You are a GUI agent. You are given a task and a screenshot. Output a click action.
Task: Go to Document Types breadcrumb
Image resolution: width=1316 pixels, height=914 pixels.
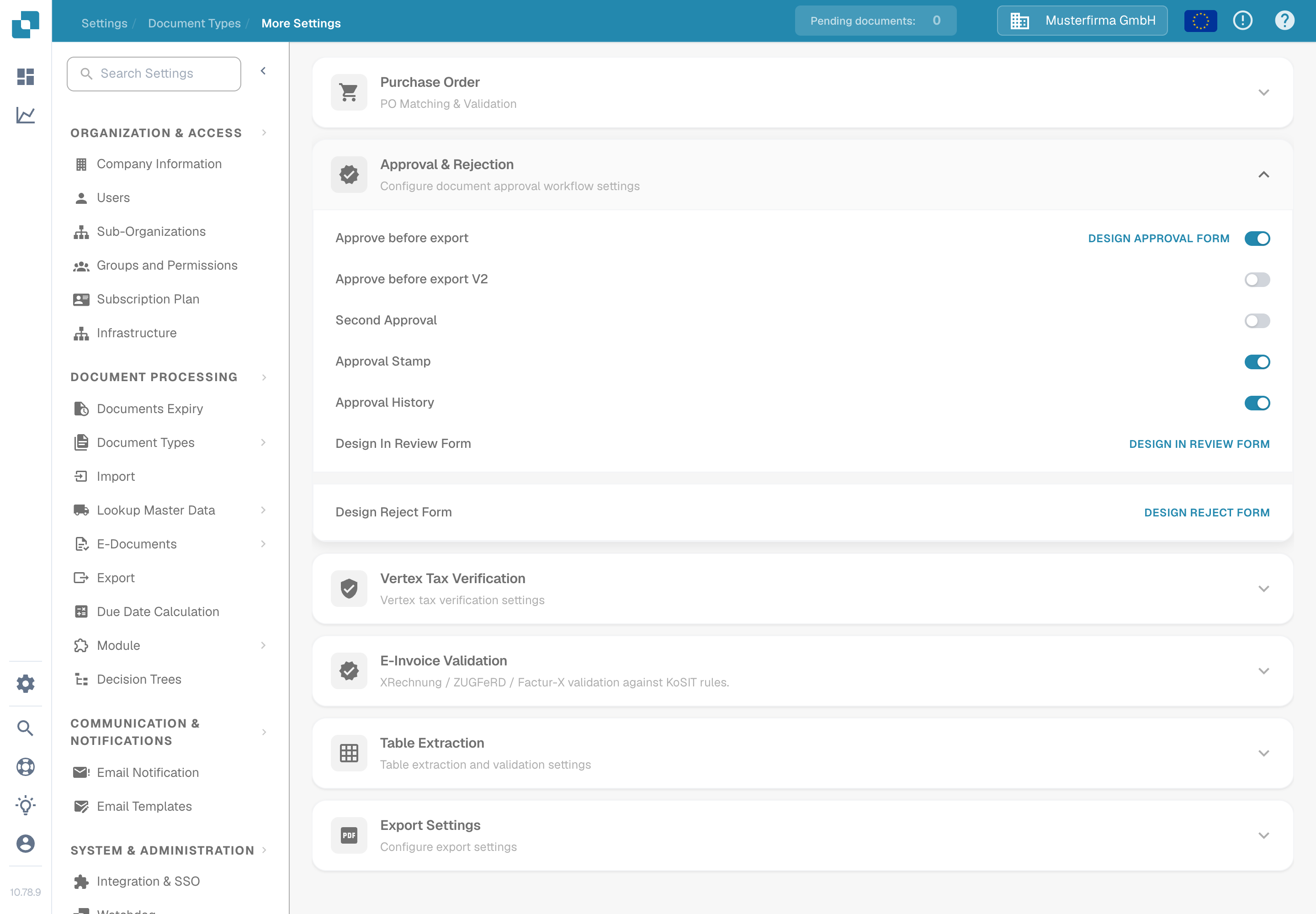pos(194,23)
